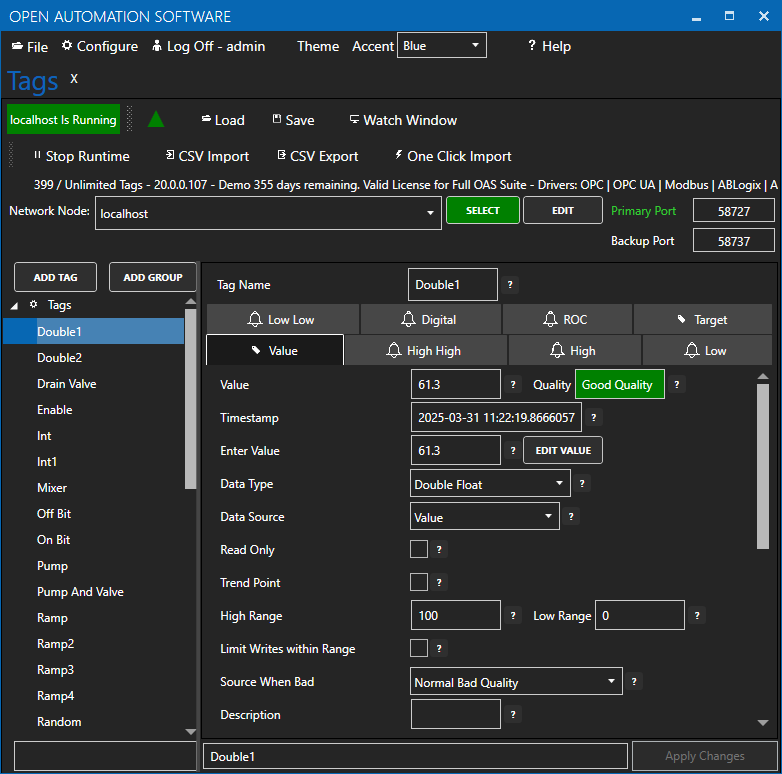Enable the Read Only checkbox
The height and width of the screenshot is (774, 782).
[x=419, y=549]
